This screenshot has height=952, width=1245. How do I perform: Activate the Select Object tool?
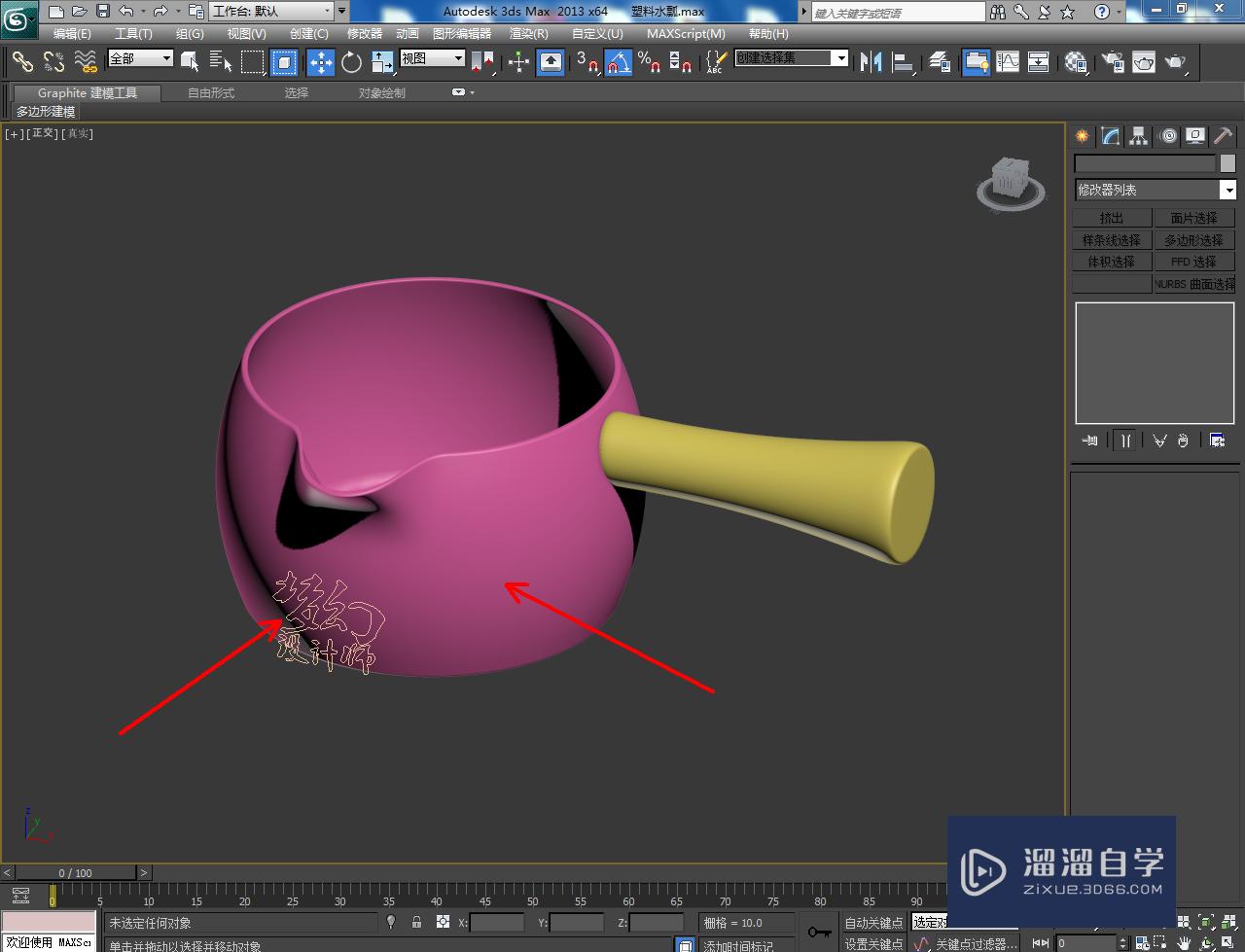pos(190,62)
